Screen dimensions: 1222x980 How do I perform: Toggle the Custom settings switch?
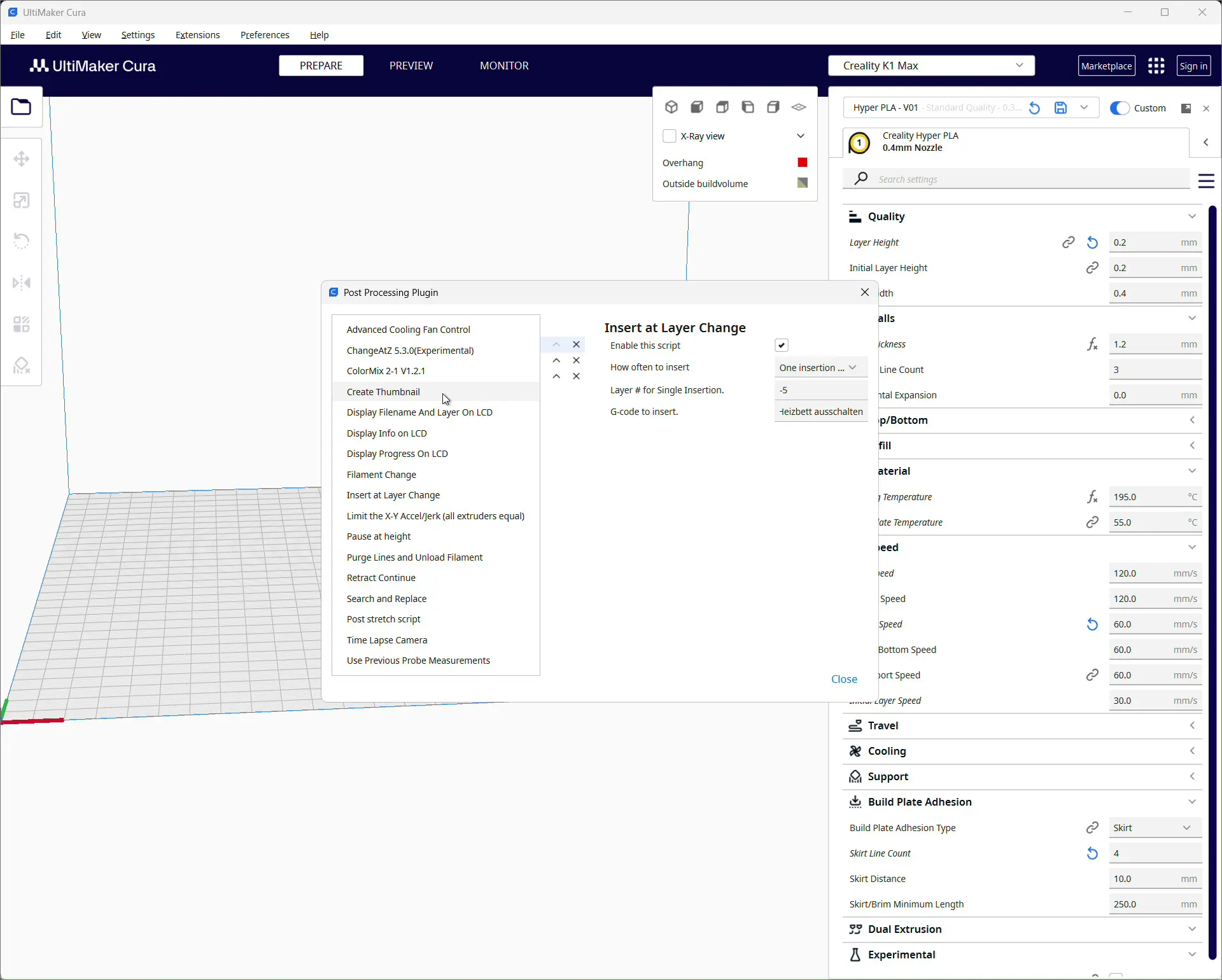pyautogui.click(x=1120, y=108)
